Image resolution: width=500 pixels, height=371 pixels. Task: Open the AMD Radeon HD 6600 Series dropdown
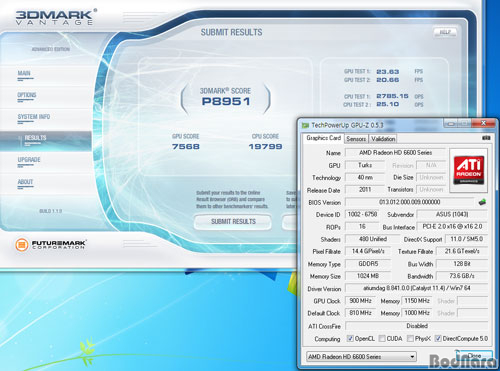(x=361, y=357)
